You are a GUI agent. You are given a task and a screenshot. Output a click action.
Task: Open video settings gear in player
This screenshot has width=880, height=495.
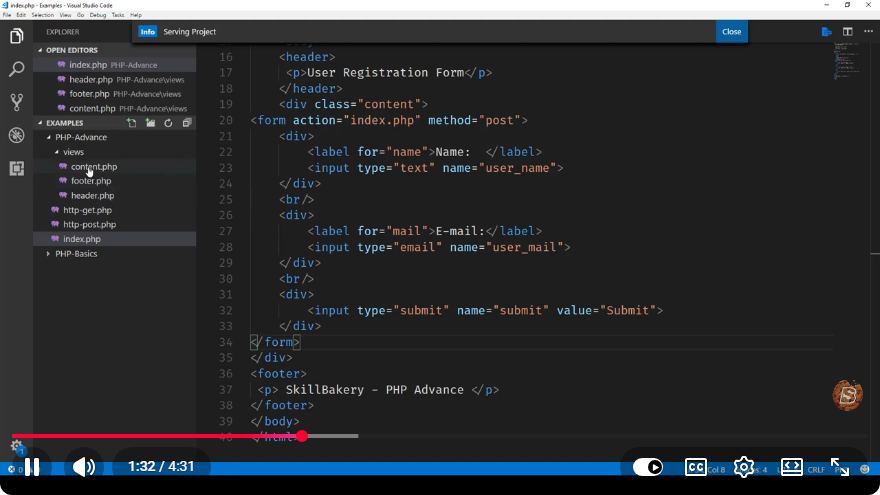[744, 467]
